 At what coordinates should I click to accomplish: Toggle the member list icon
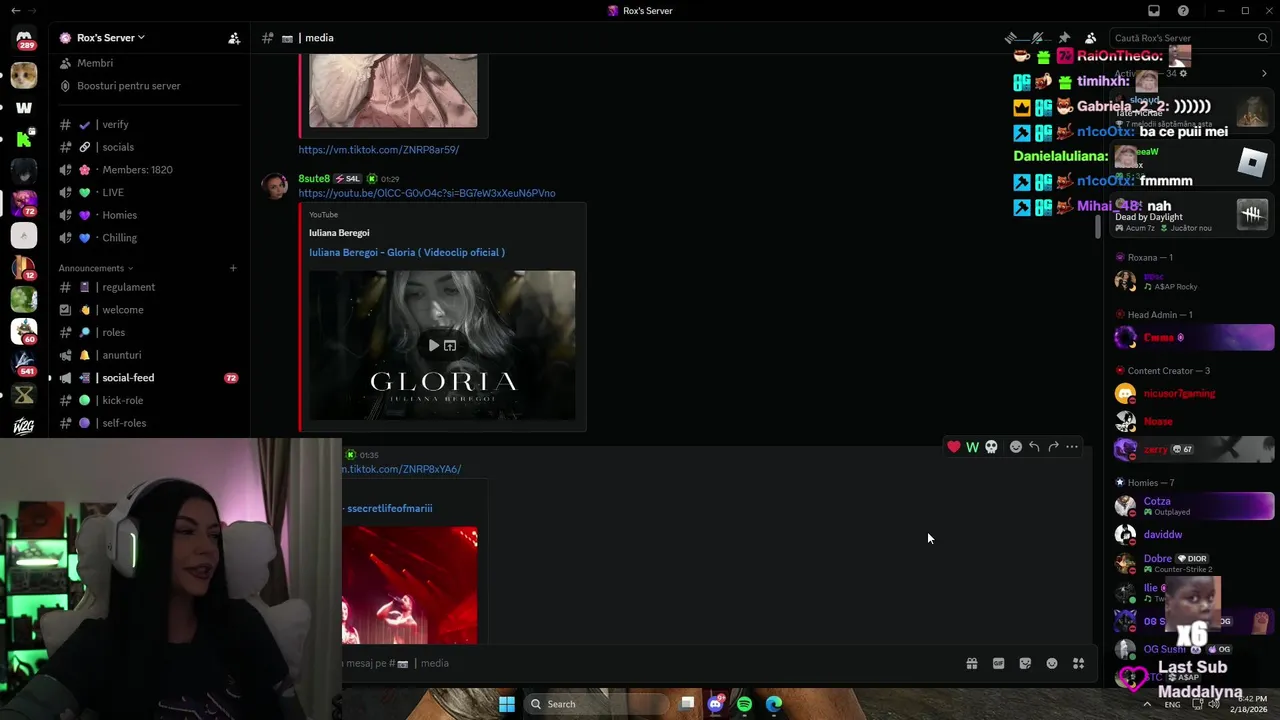1090,38
